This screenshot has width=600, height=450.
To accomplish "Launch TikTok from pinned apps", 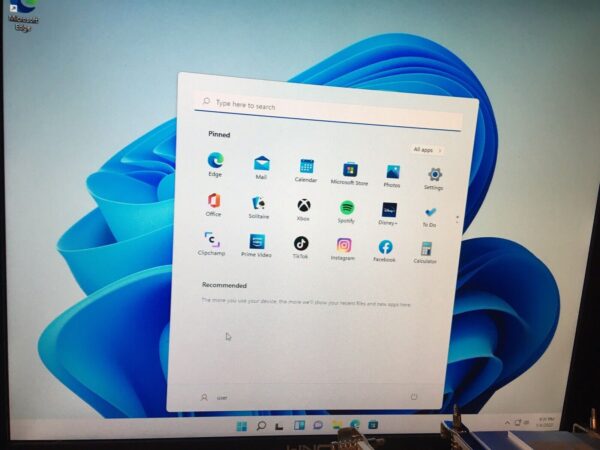I will (x=301, y=247).
